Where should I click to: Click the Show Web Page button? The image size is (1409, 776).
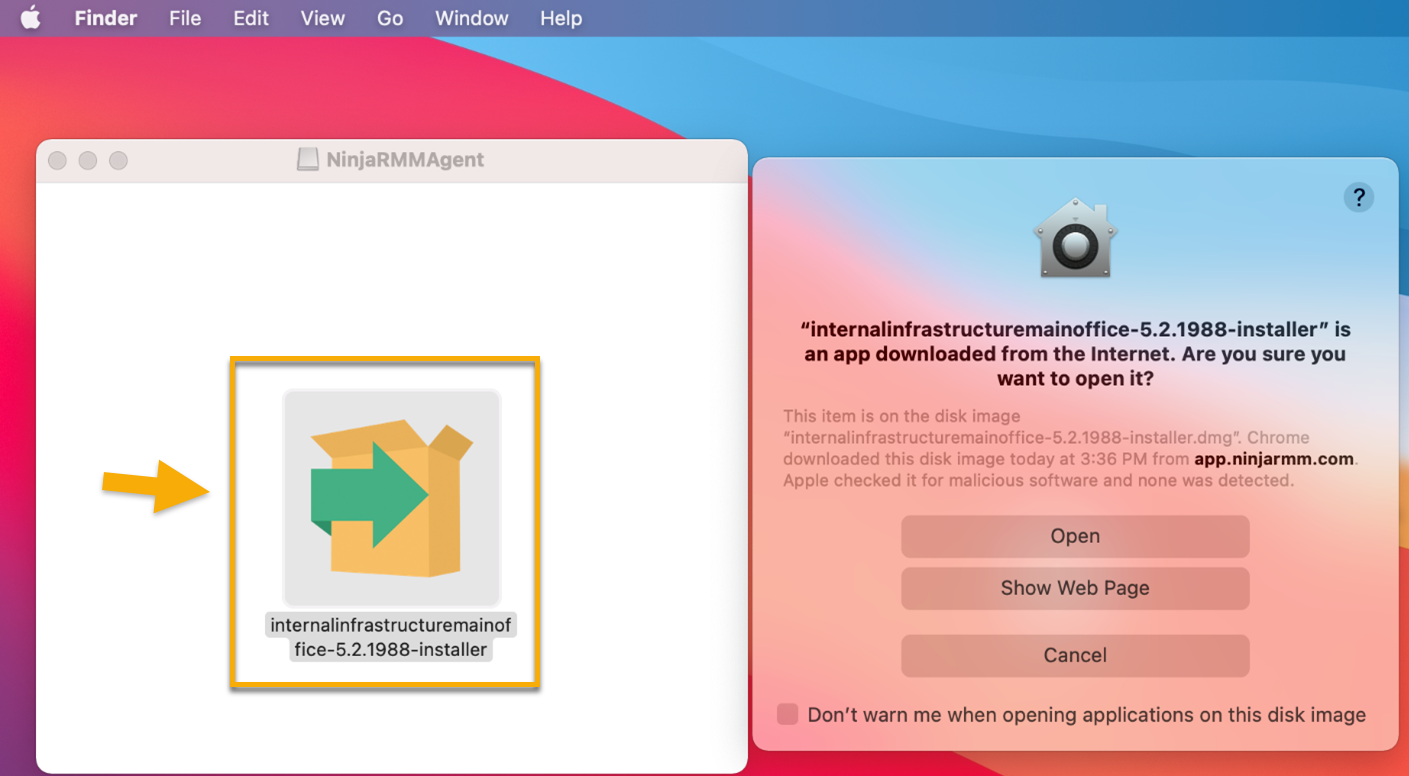coord(1074,588)
